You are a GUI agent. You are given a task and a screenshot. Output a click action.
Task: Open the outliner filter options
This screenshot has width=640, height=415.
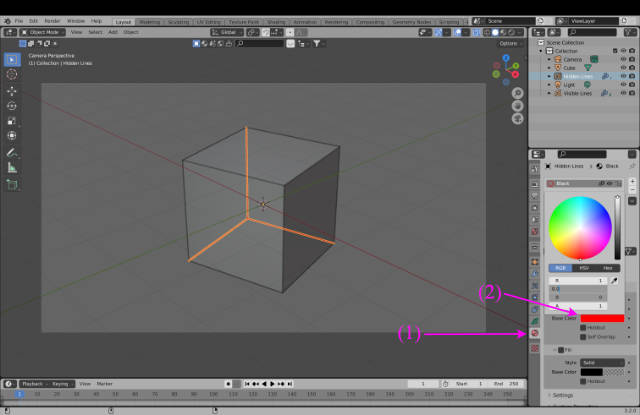click(630, 32)
